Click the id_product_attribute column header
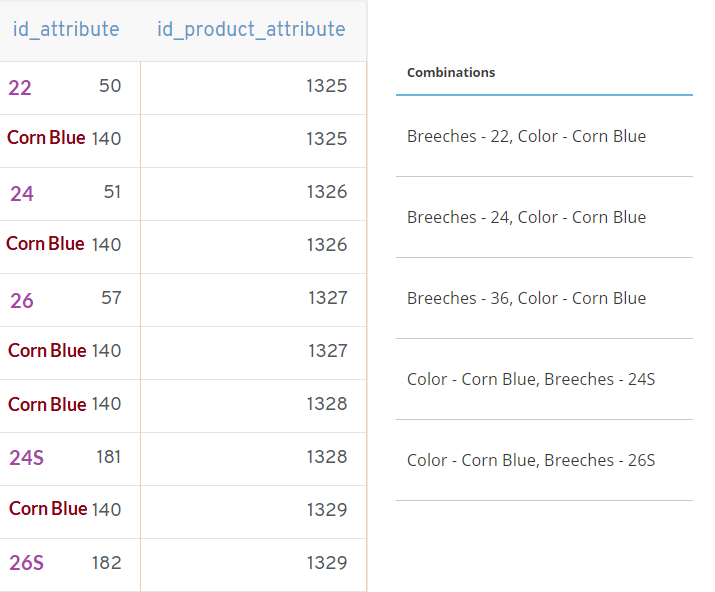The height and width of the screenshot is (592, 715). click(x=251, y=29)
